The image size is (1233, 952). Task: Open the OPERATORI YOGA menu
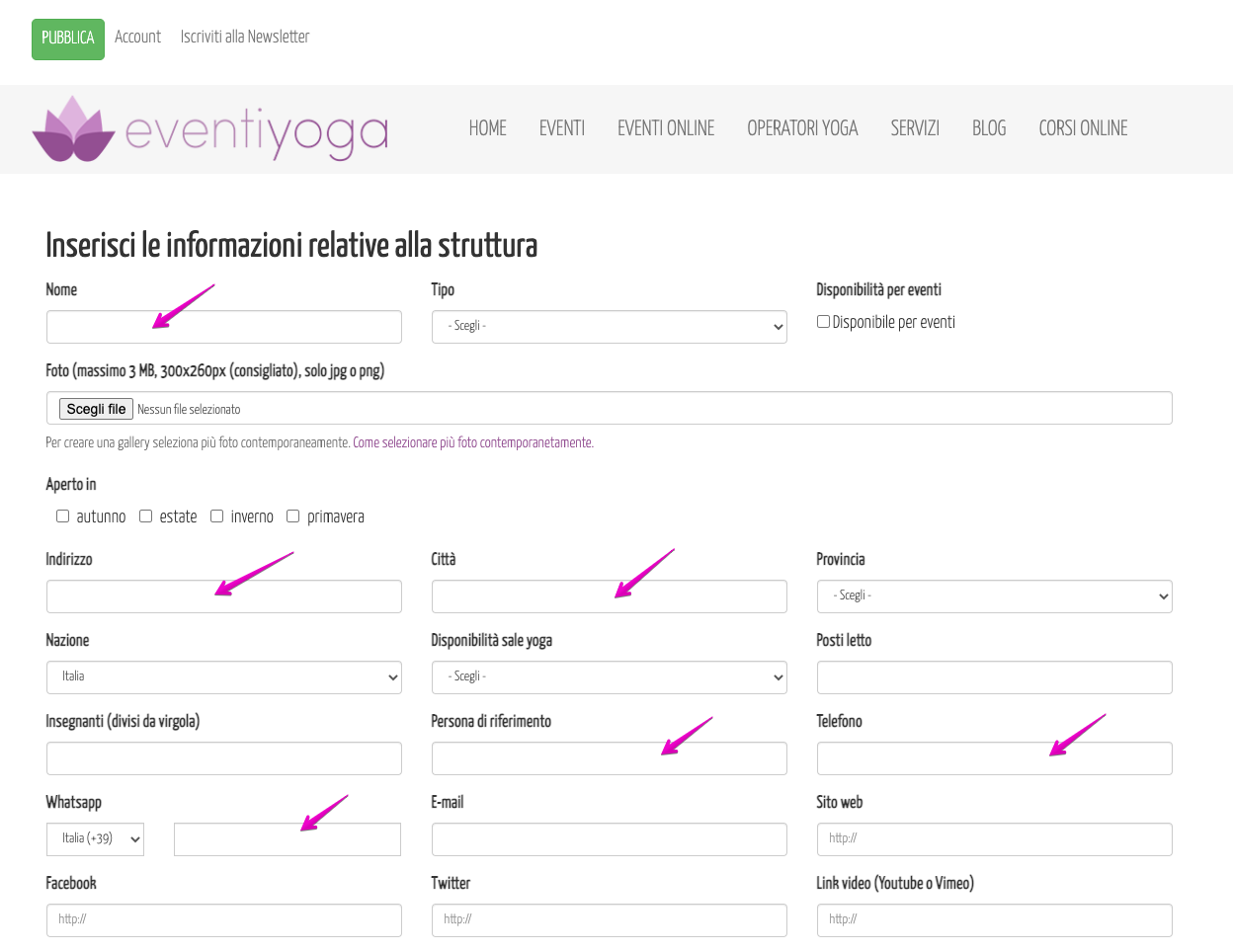pos(802,128)
